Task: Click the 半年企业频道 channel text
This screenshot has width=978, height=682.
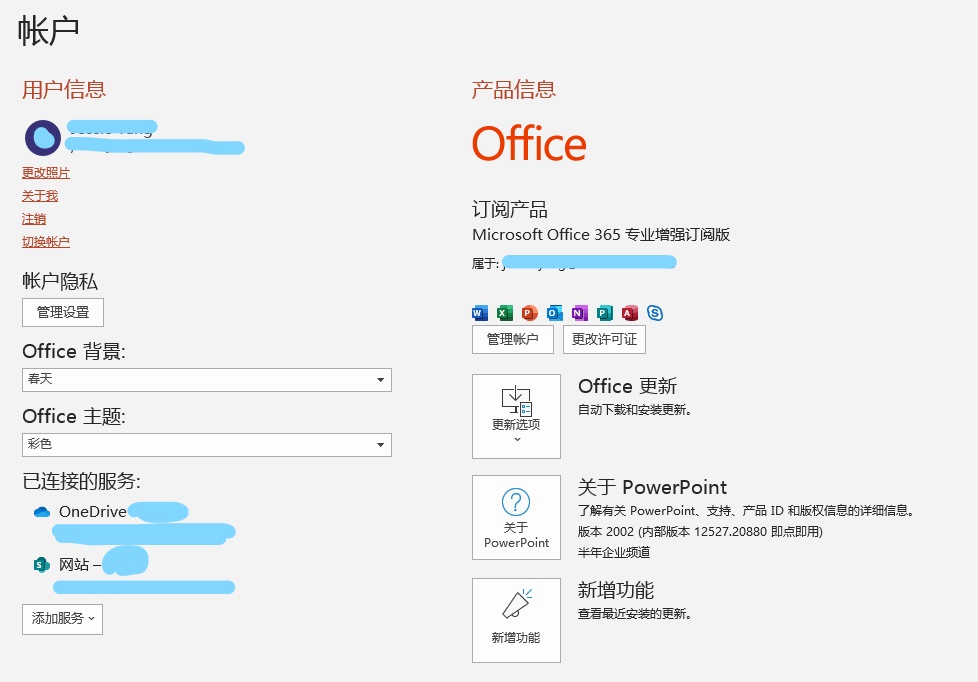Action: tap(614, 552)
